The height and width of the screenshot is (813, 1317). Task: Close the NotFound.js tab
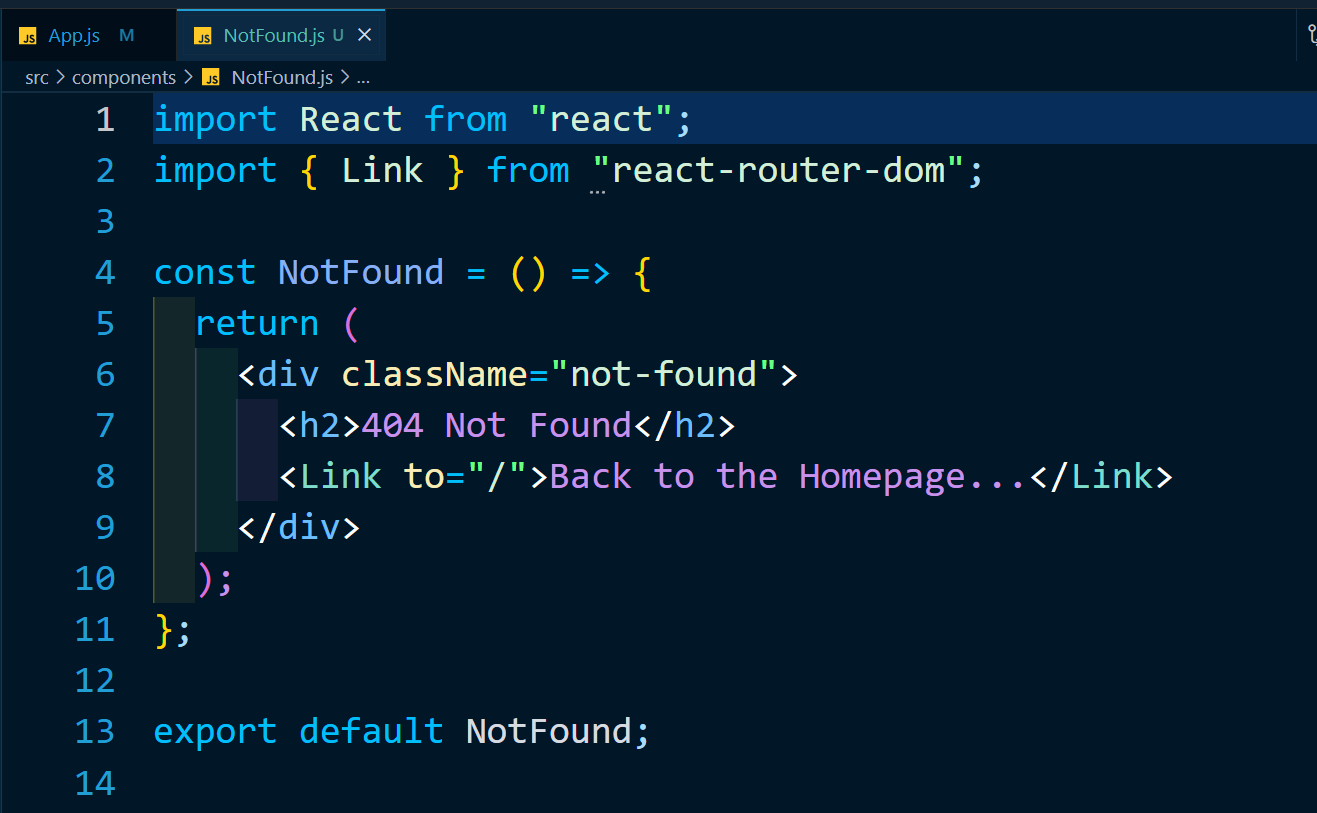pyautogui.click(x=364, y=36)
